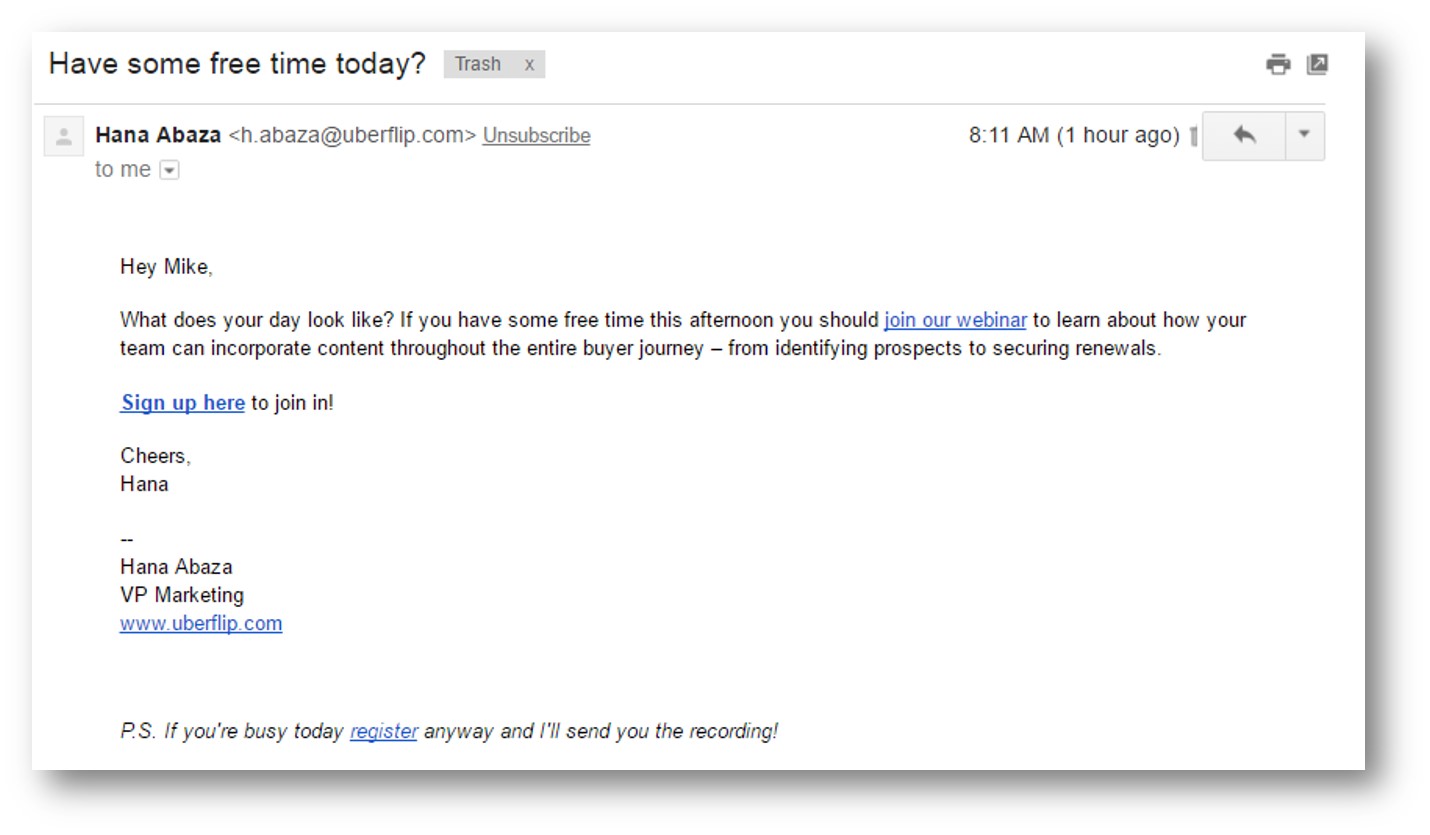The height and width of the screenshot is (835, 1430).
Task: Reply to Hana Abaza
Action: pyautogui.click(x=1243, y=135)
